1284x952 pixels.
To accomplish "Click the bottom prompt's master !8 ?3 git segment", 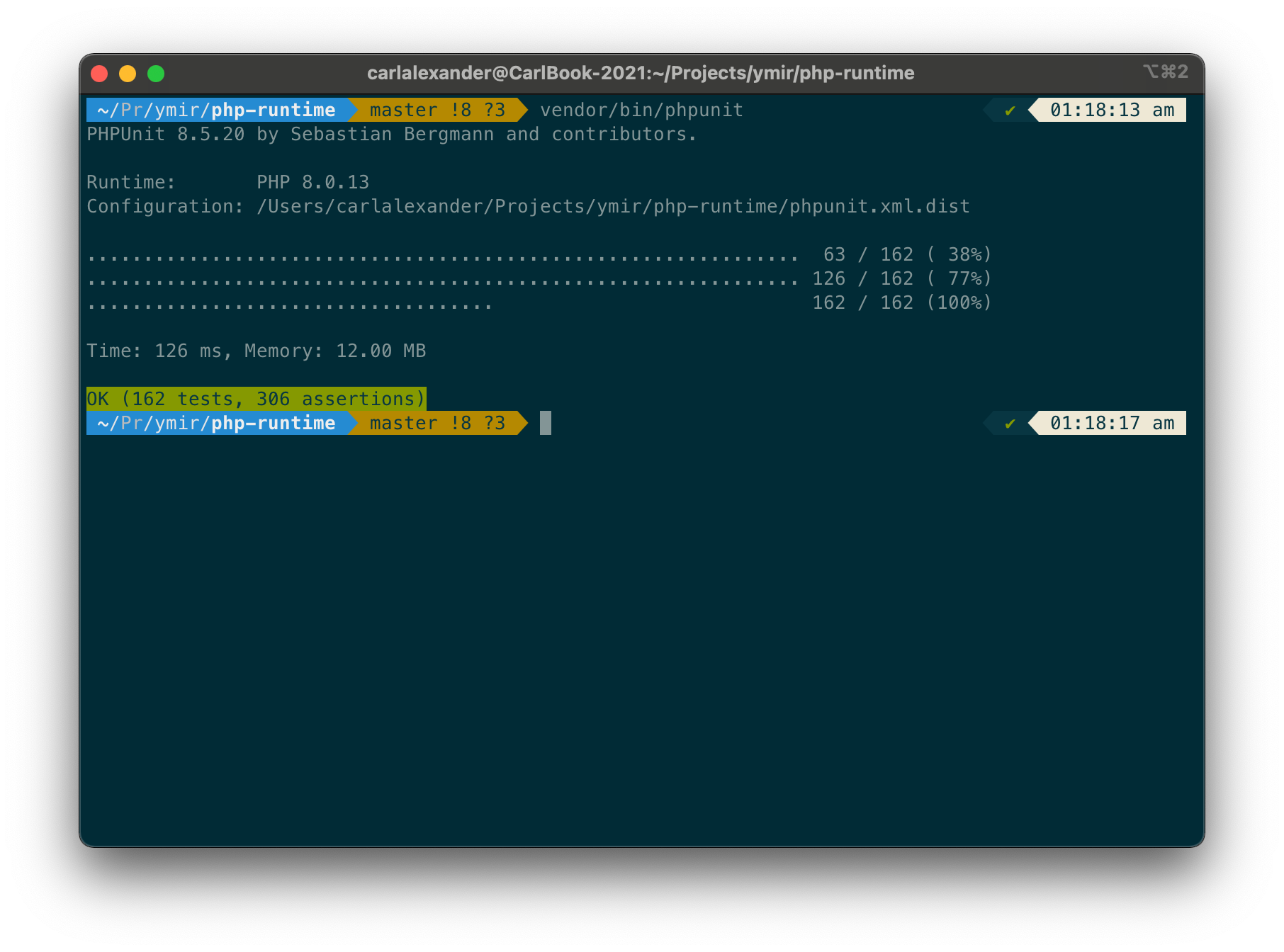I will coord(438,423).
